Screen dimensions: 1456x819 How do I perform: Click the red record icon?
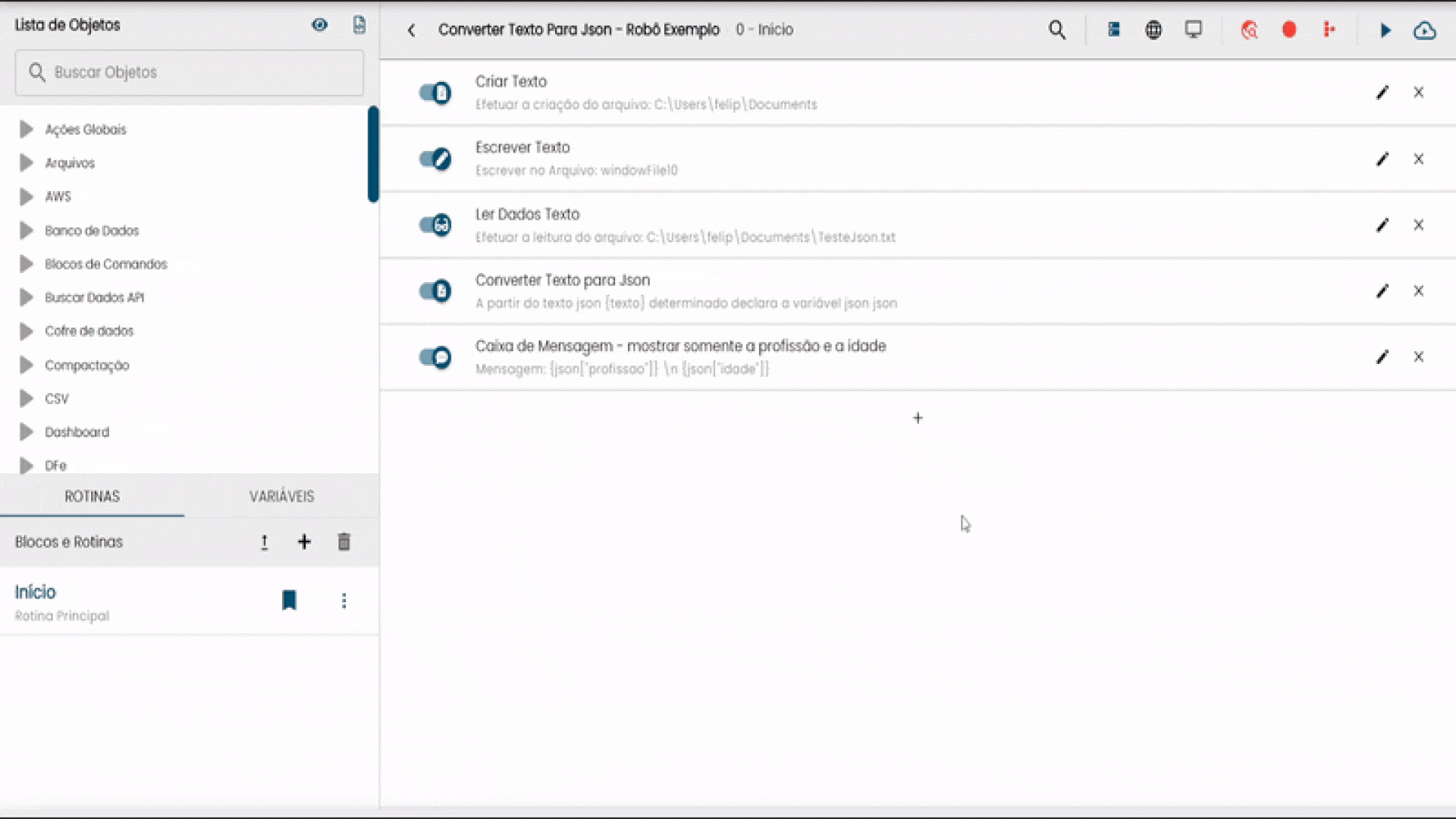(x=1288, y=30)
